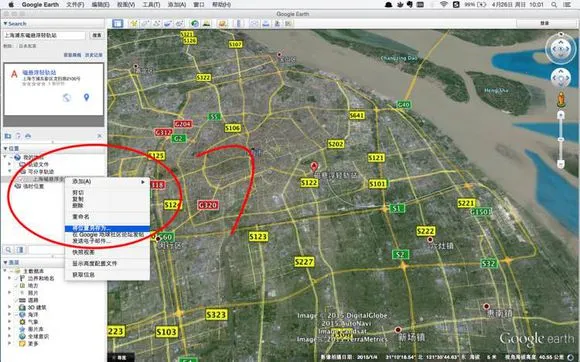Click the Switch Planets toolbar icon

pos(222,24)
